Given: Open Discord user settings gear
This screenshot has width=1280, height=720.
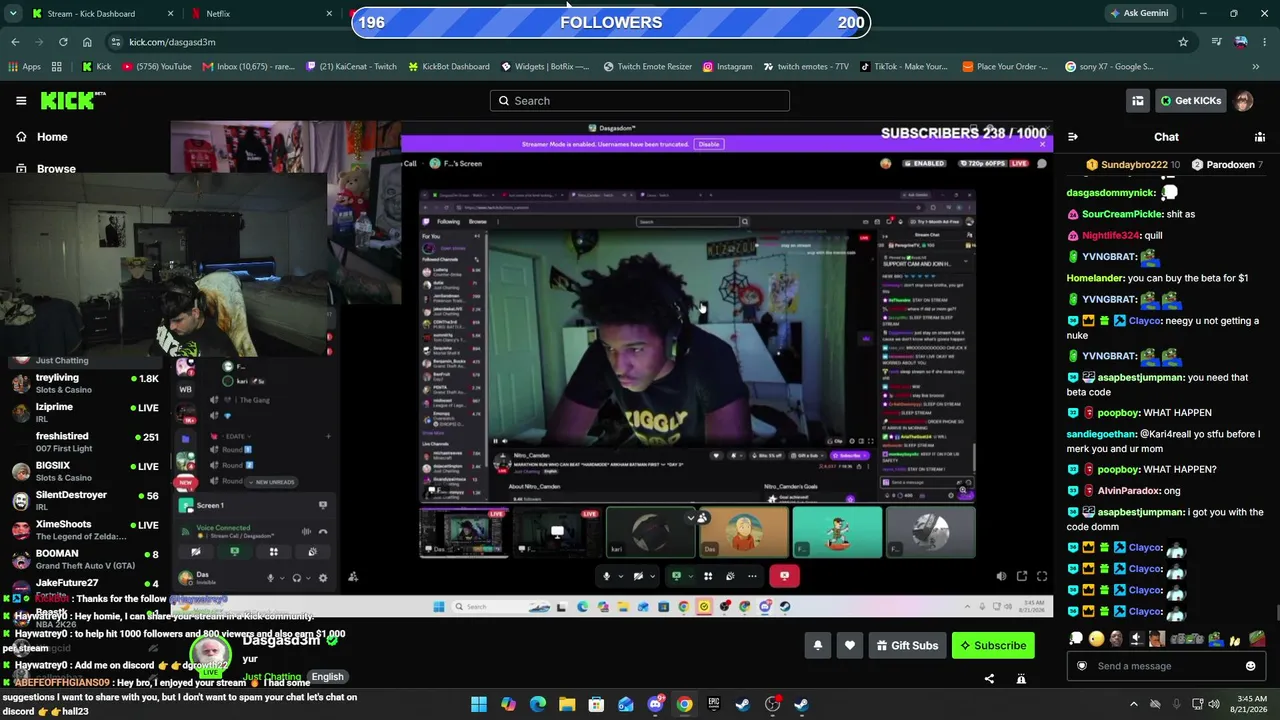Looking at the screenshot, I should (322, 578).
